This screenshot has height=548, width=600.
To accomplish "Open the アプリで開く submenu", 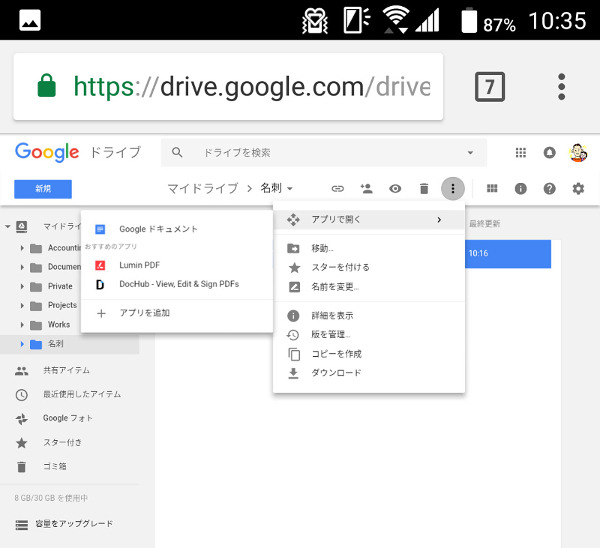I will pyautogui.click(x=369, y=220).
